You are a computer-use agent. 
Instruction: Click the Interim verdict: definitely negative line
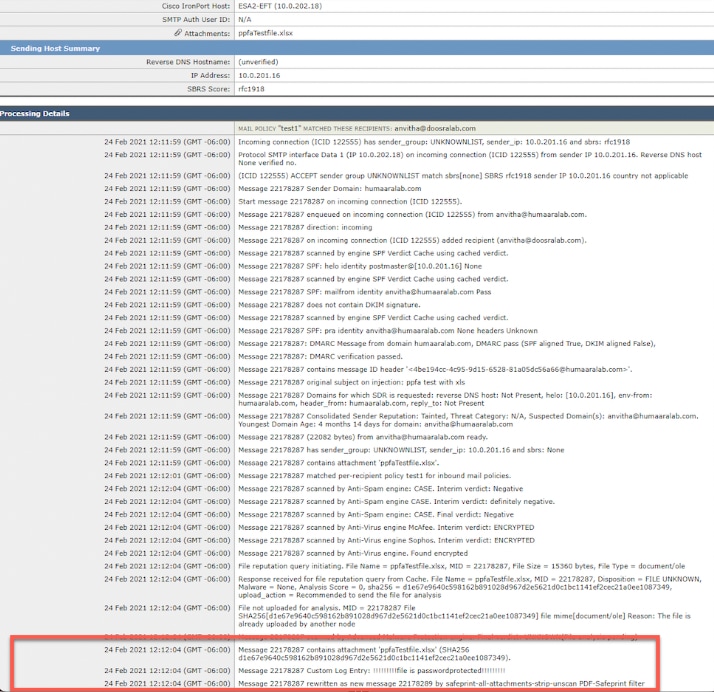(397, 502)
